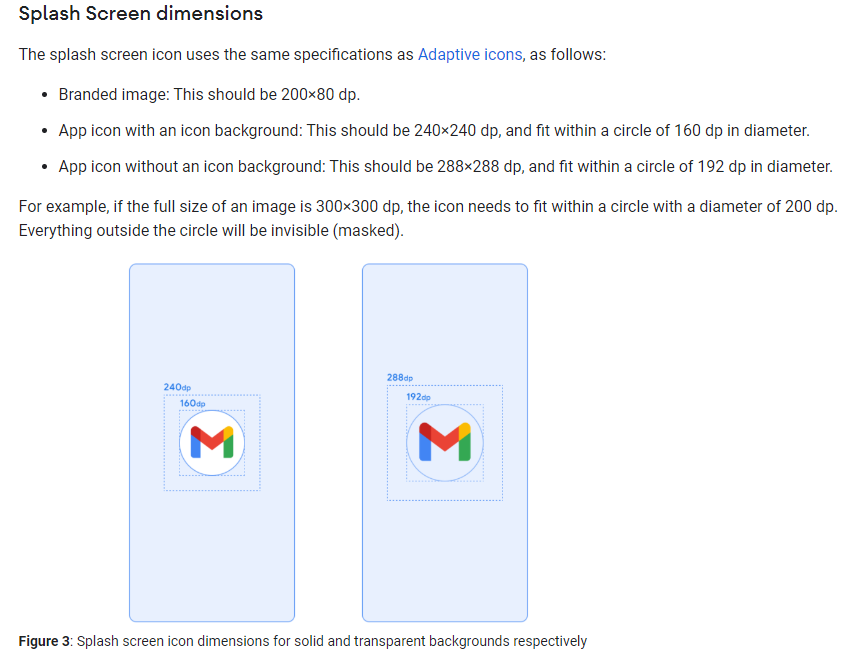Click the 288dp dimension label

(400, 378)
